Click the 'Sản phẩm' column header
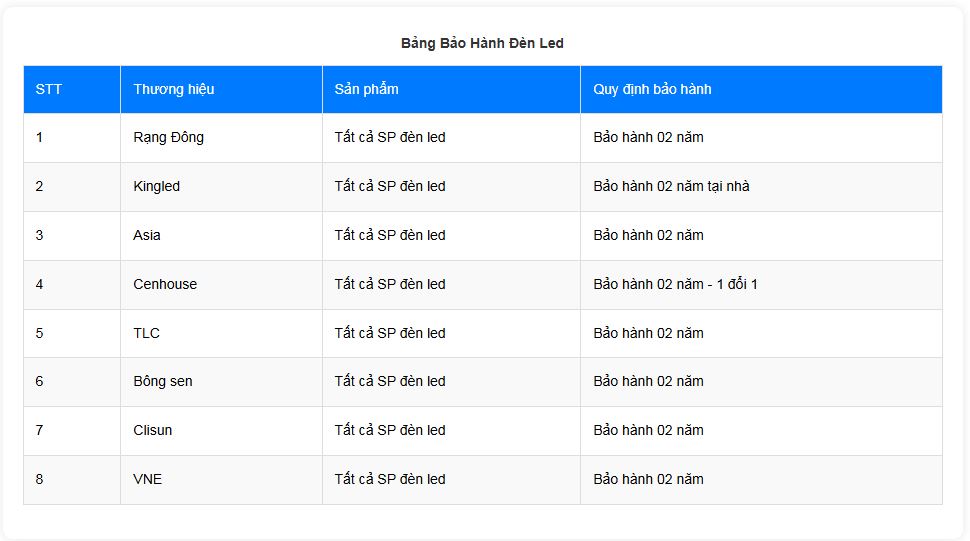 pyautogui.click(x=367, y=89)
